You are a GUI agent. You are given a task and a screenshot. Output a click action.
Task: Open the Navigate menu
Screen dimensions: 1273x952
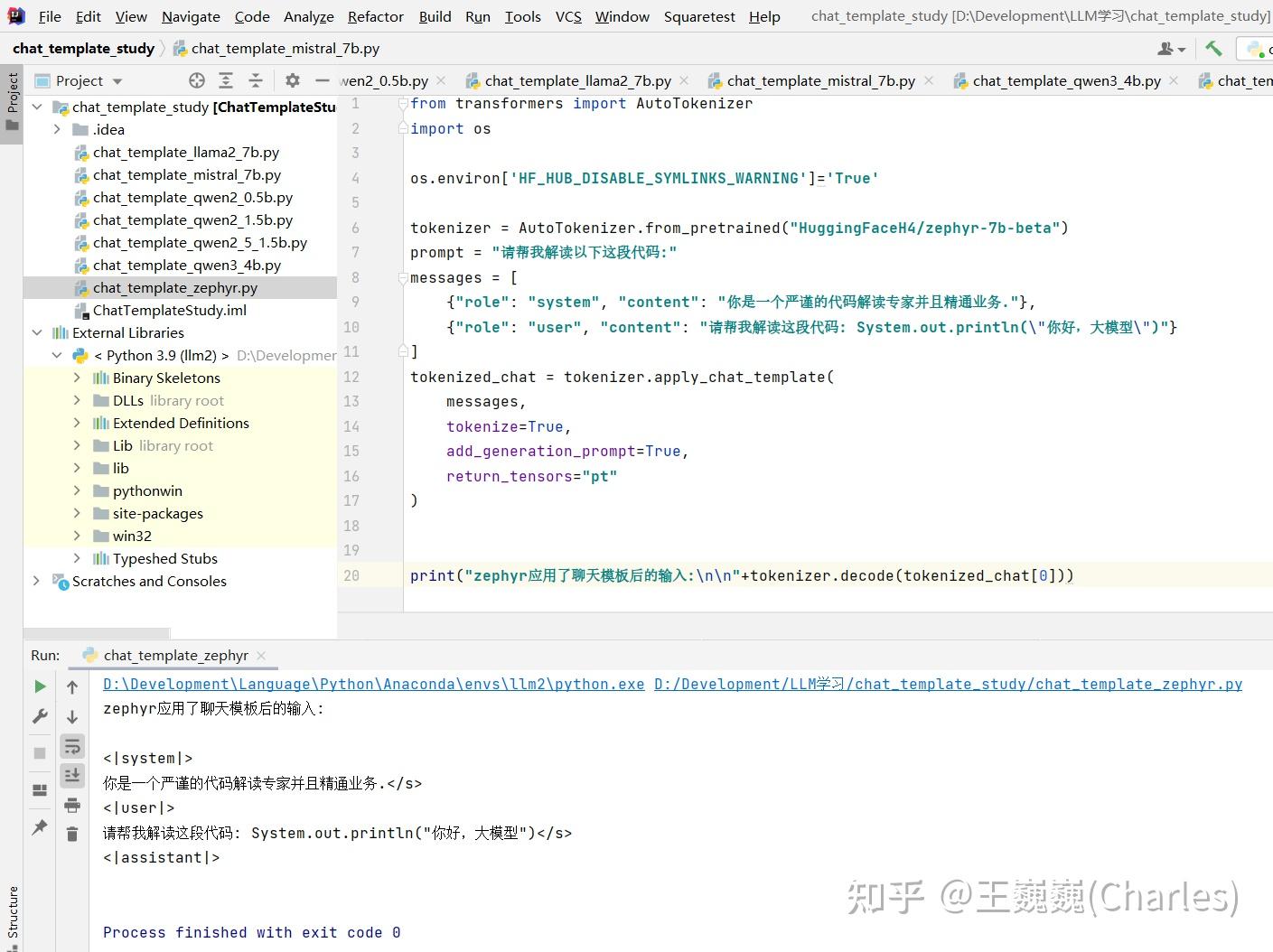(191, 16)
